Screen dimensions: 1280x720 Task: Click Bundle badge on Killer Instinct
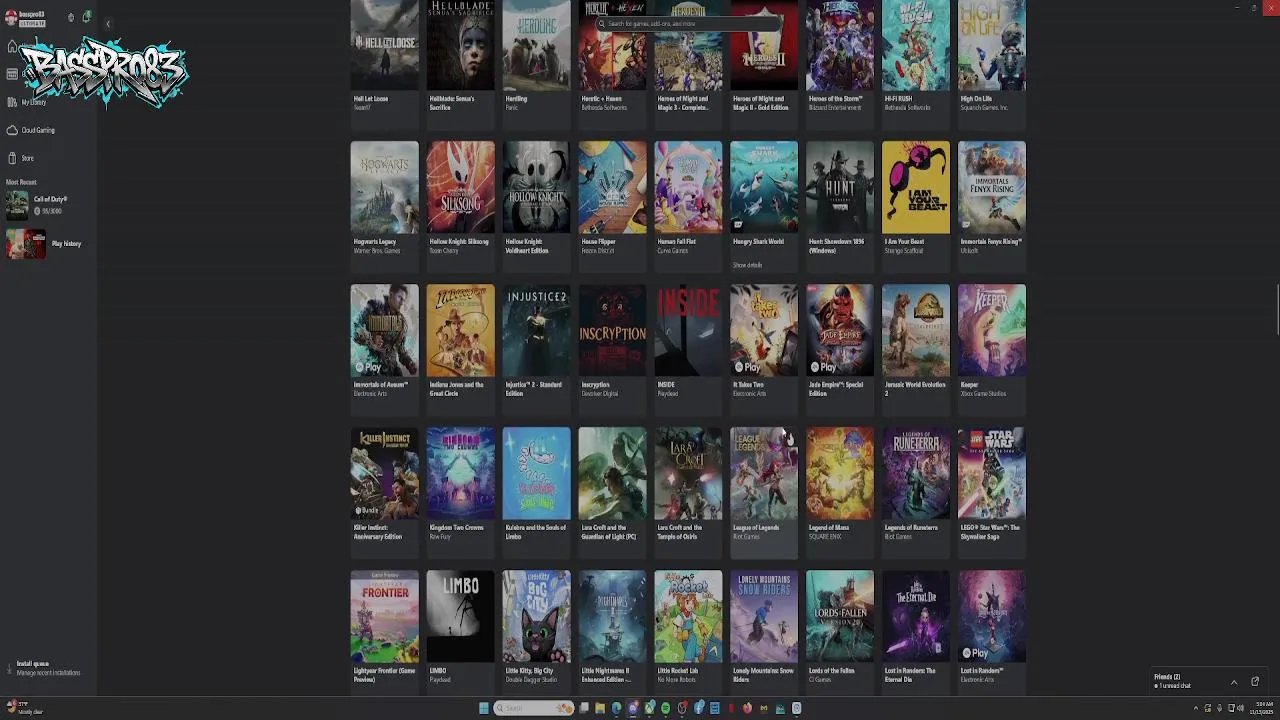point(369,510)
